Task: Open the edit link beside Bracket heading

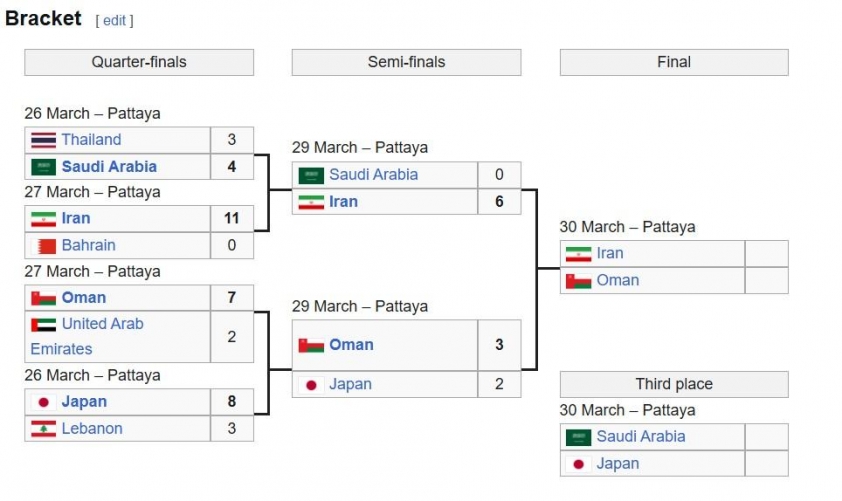Action: tap(114, 20)
